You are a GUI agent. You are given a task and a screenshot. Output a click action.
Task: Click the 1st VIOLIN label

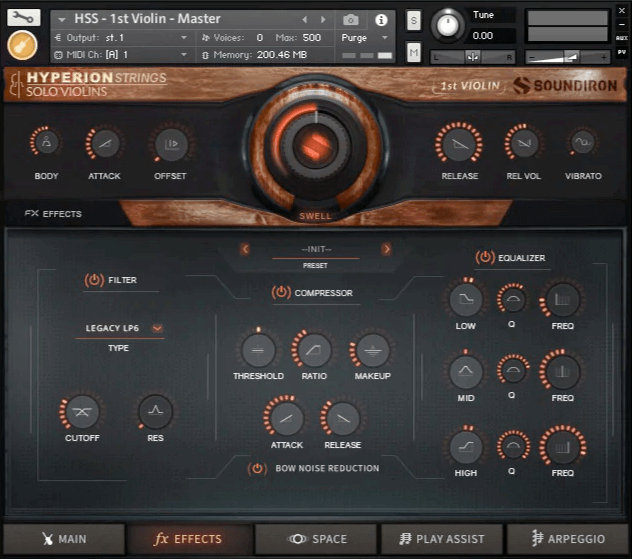tap(470, 86)
